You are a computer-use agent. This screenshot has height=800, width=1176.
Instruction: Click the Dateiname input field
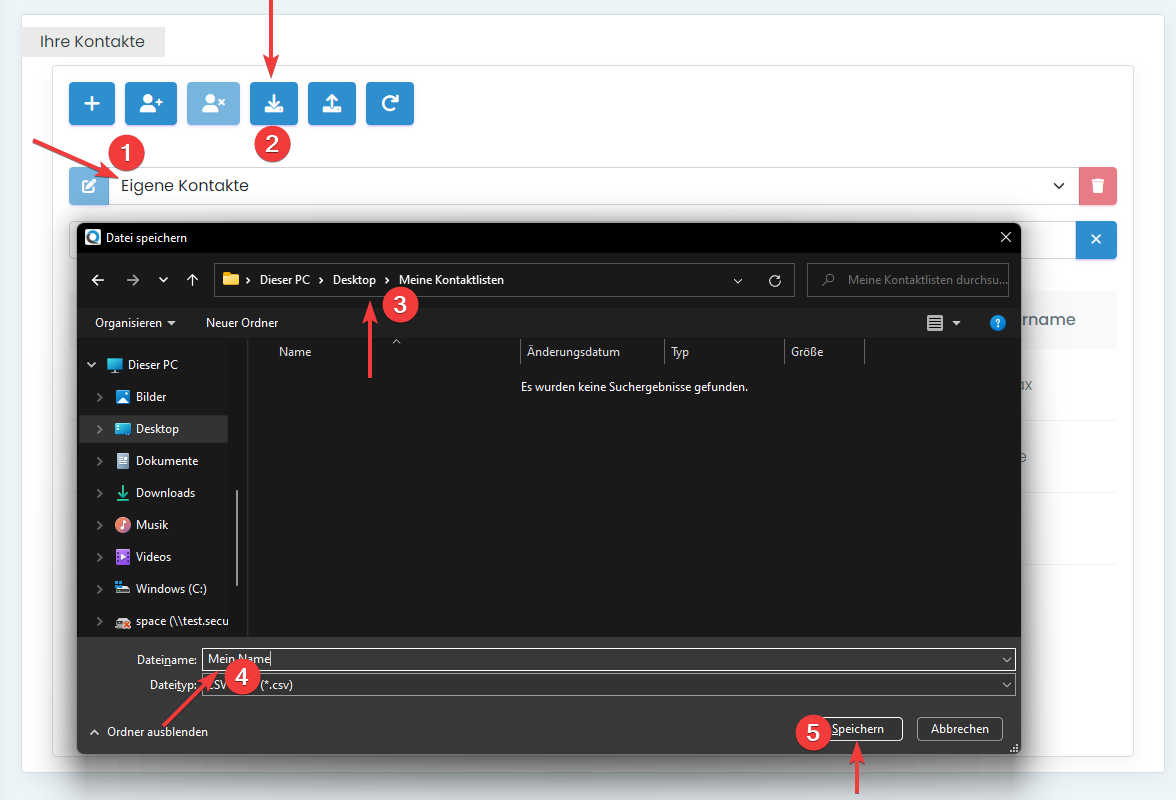pos(600,659)
